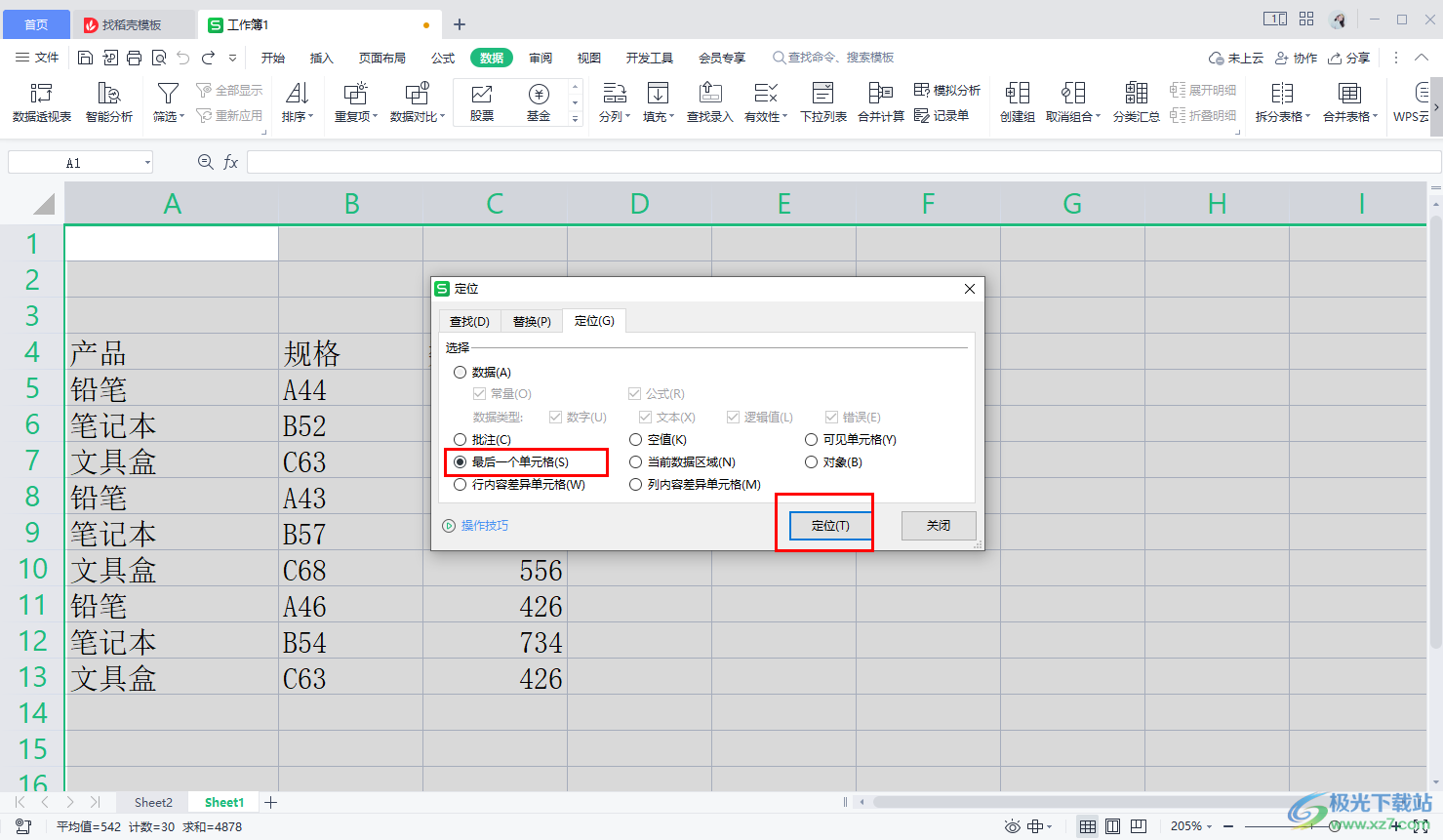
Task: Open Merge Tables (合并表格) tool
Action: click(x=1350, y=102)
